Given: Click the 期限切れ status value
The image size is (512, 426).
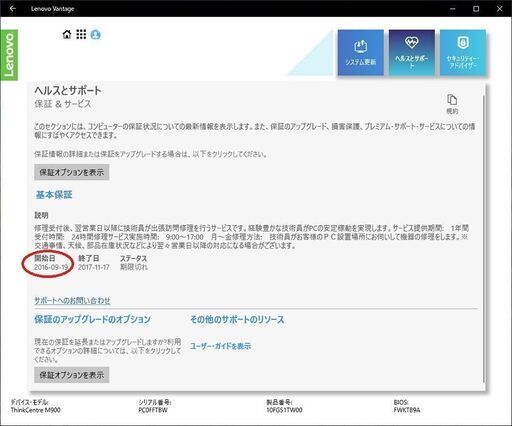Looking at the screenshot, I should (134, 267).
